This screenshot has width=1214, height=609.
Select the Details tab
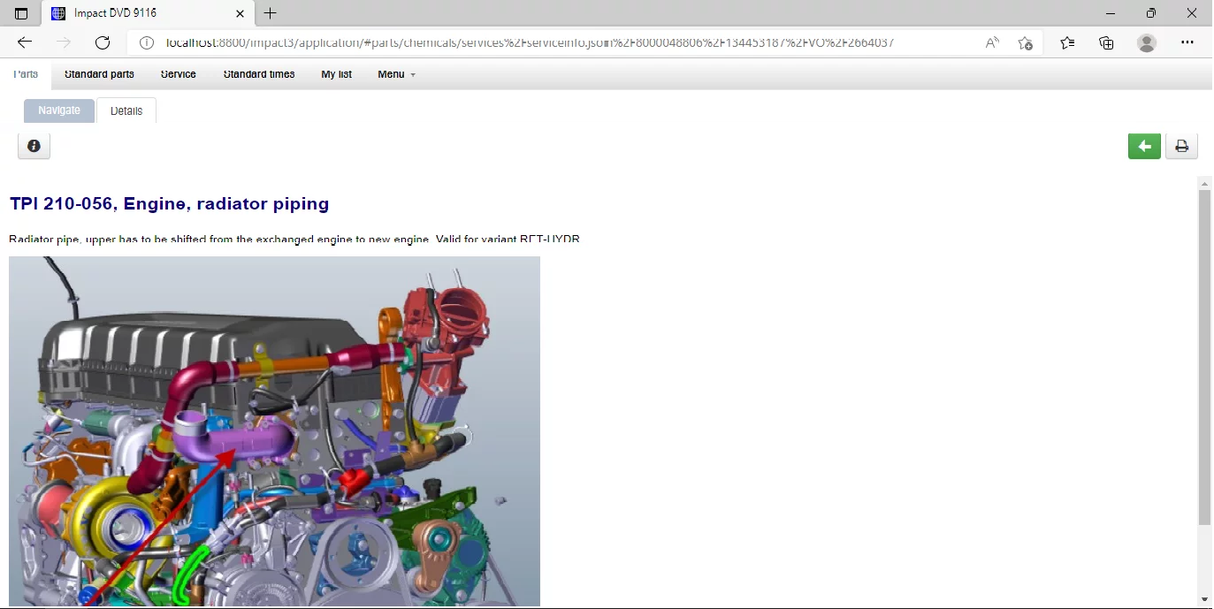[x=126, y=111]
